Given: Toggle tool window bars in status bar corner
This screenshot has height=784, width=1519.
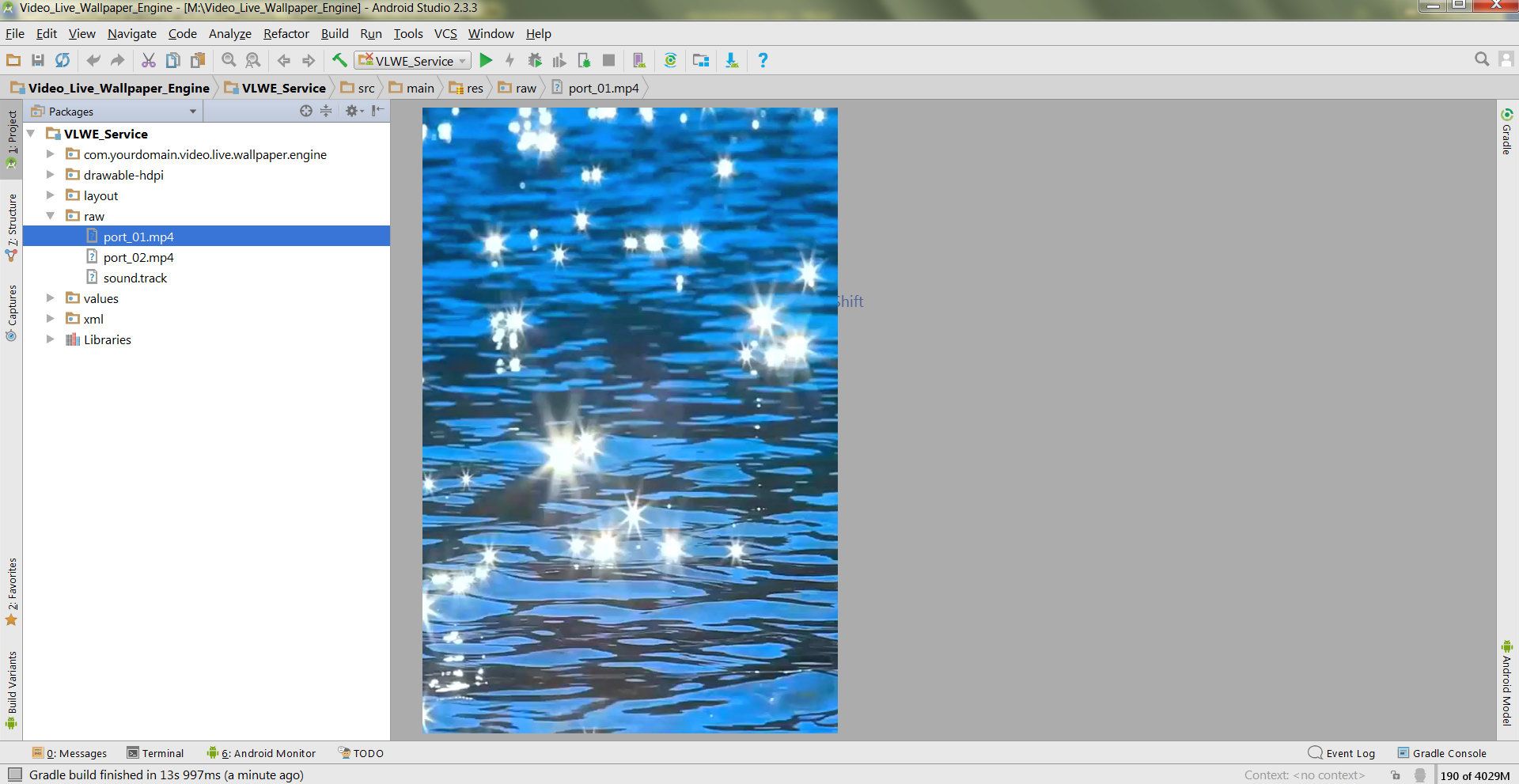Looking at the screenshot, I should click(x=14, y=775).
